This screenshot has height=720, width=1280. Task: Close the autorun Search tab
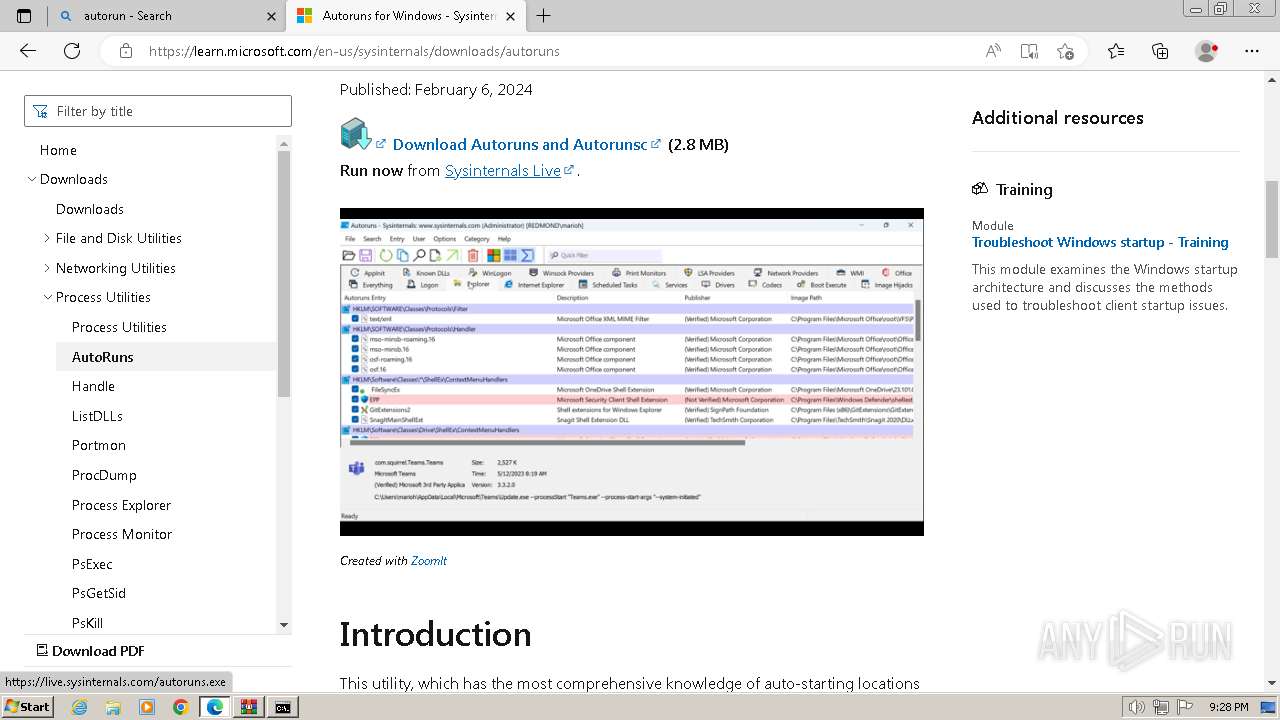pyautogui.click(x=271, y=16)
